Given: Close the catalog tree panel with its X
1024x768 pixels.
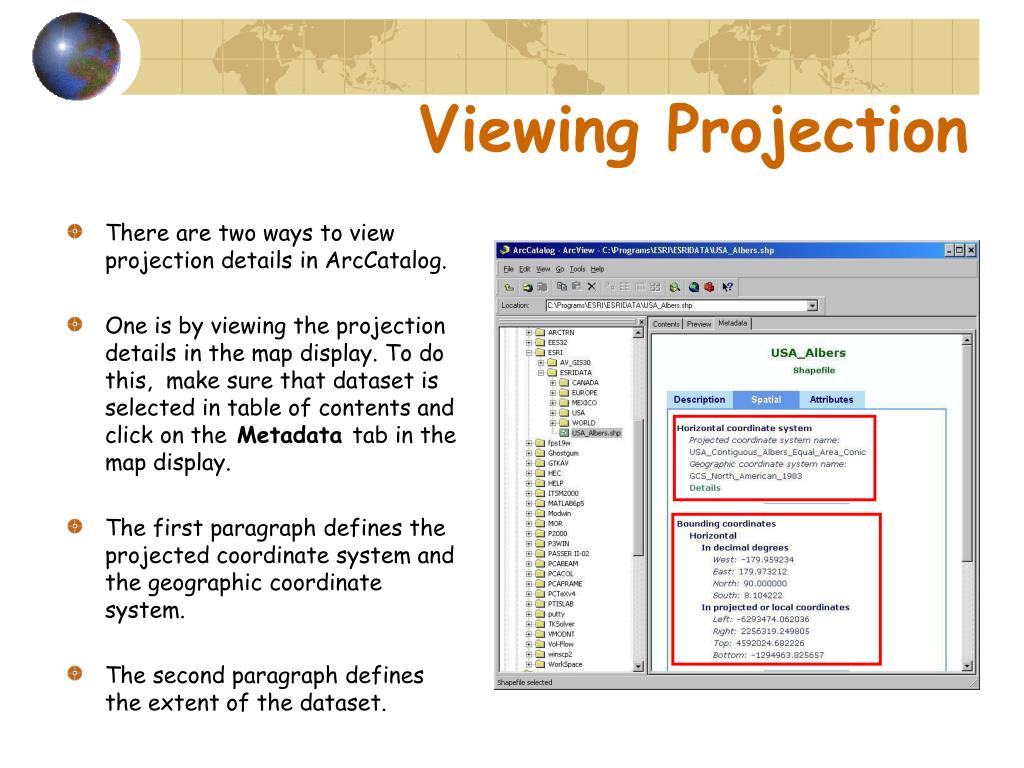Looking at the screenshot, I should coord(641,323).
